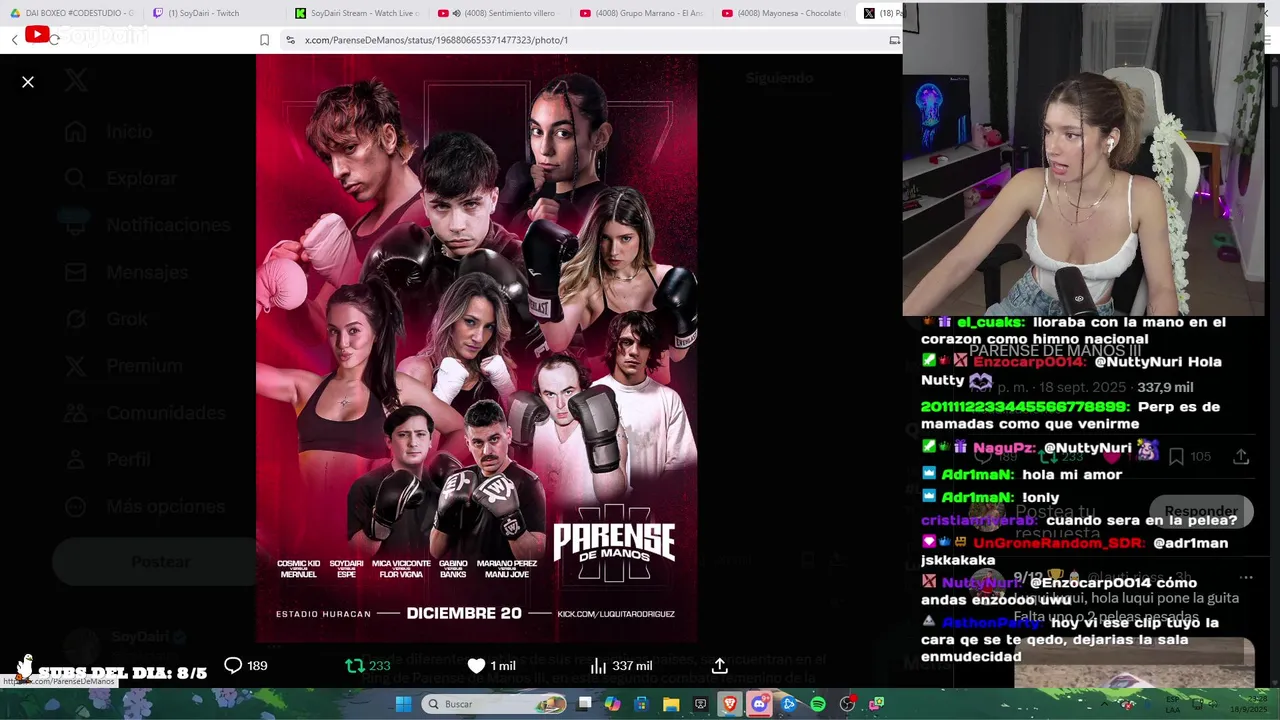Screen dimensions: 1280x720
Task: Click the bookmark icon next to the address bar
Action: (x=264, y=40)
